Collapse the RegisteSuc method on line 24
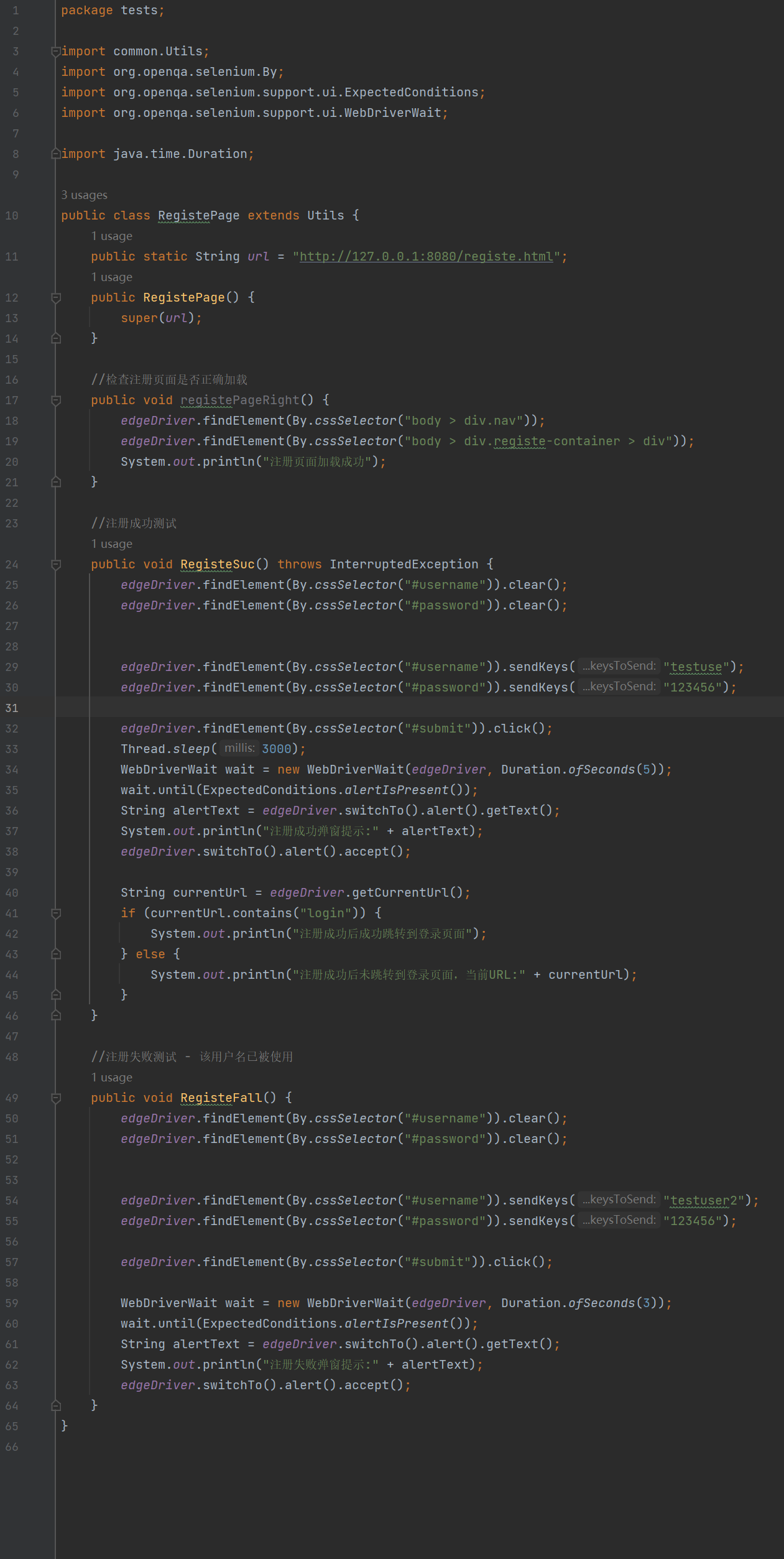The width and height of the screenshot is (784, 1559). (56, 565)
